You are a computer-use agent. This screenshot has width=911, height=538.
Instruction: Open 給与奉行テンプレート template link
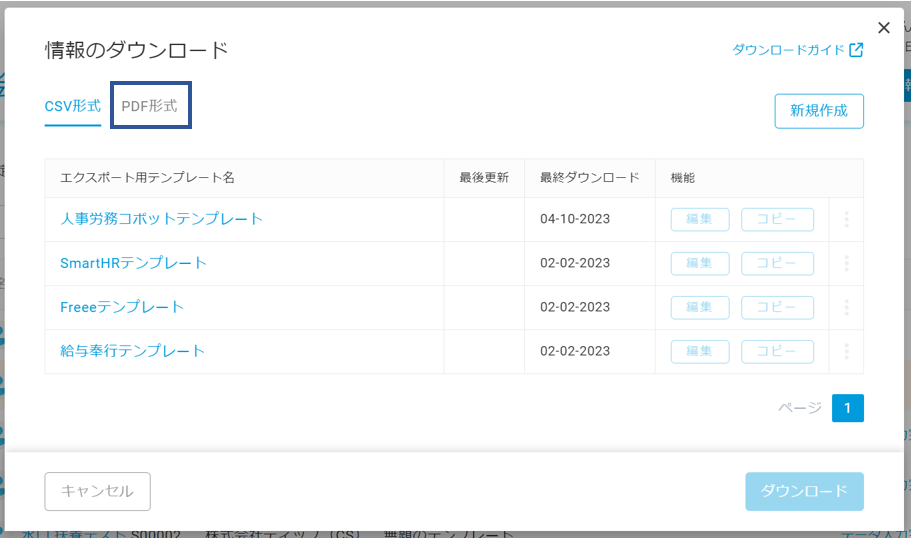tap(132, 351)
